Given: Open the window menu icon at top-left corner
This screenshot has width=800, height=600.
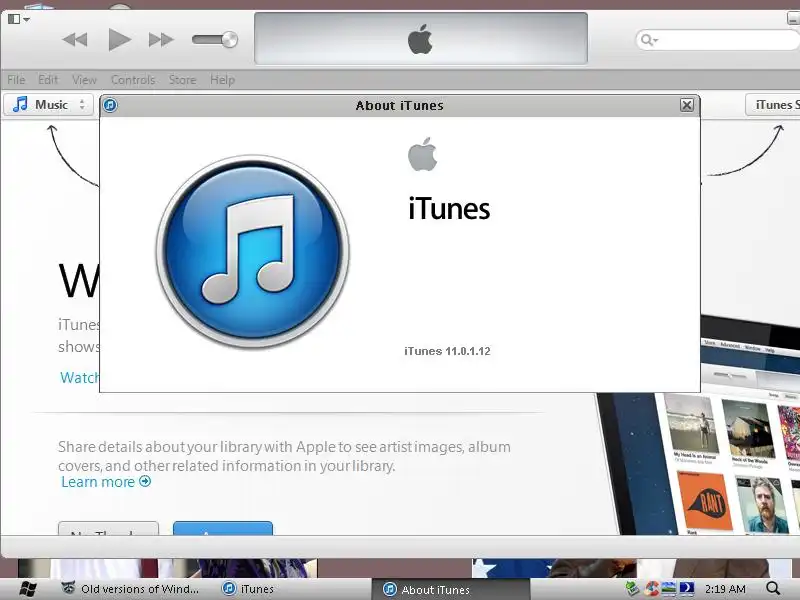Looking at the screenshot, I should [x=19, y=19].
